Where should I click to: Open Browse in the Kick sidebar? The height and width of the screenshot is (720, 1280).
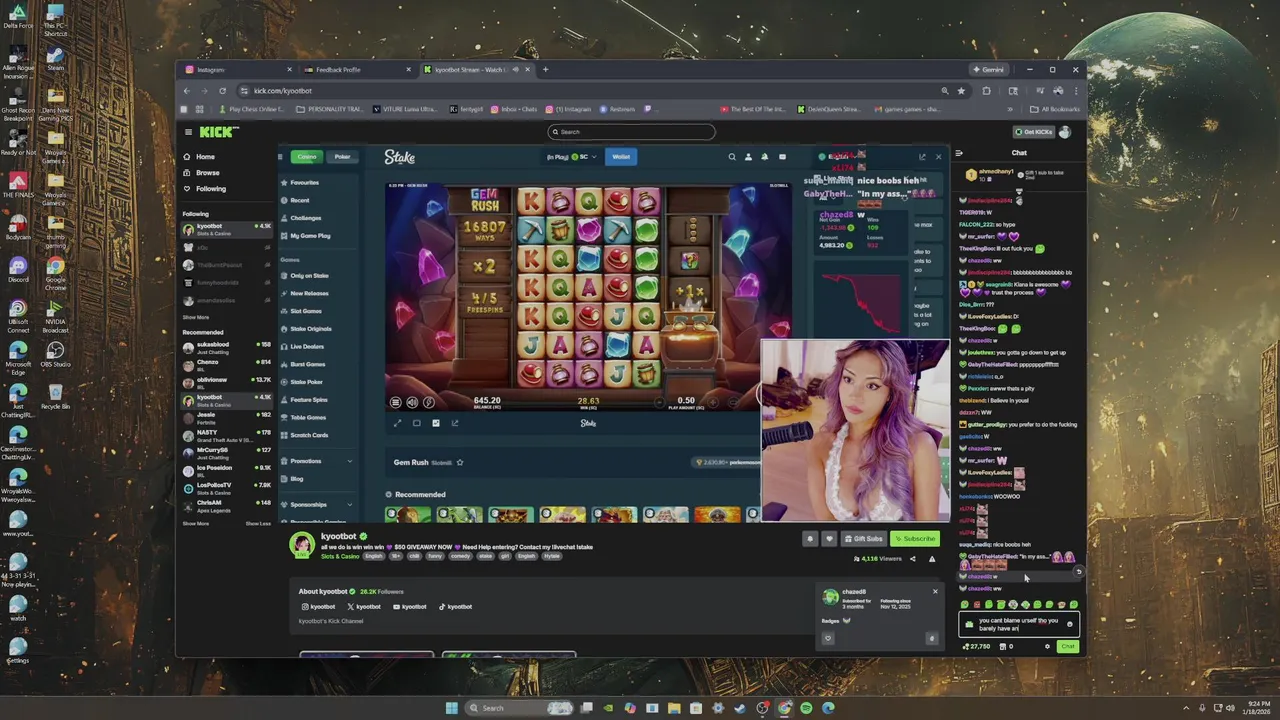point(208,173)
